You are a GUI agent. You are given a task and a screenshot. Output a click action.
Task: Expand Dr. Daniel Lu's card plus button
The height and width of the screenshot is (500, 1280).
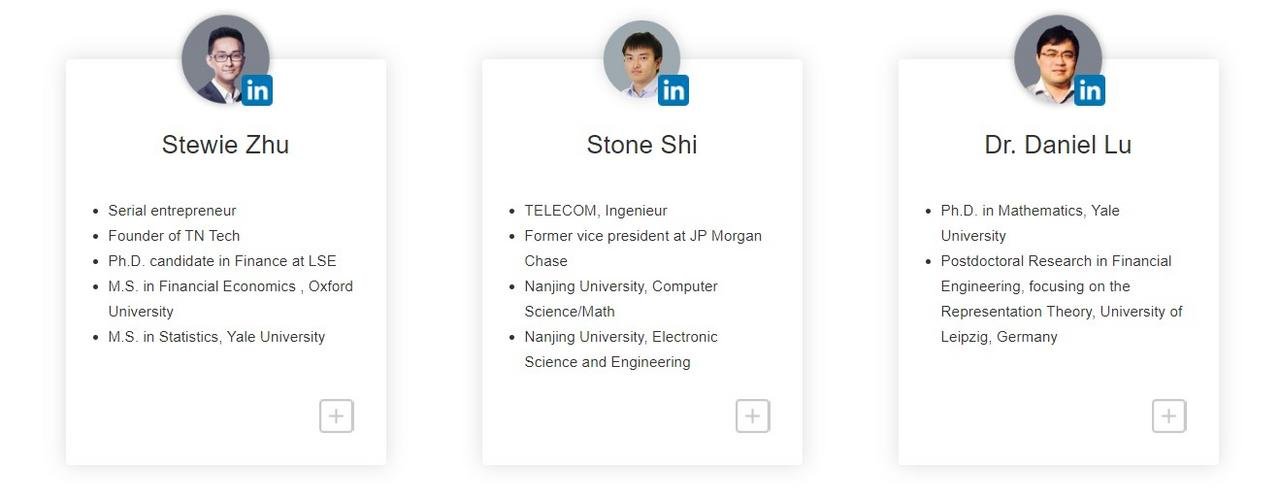pyautogui.click(x=1169, y=416)
